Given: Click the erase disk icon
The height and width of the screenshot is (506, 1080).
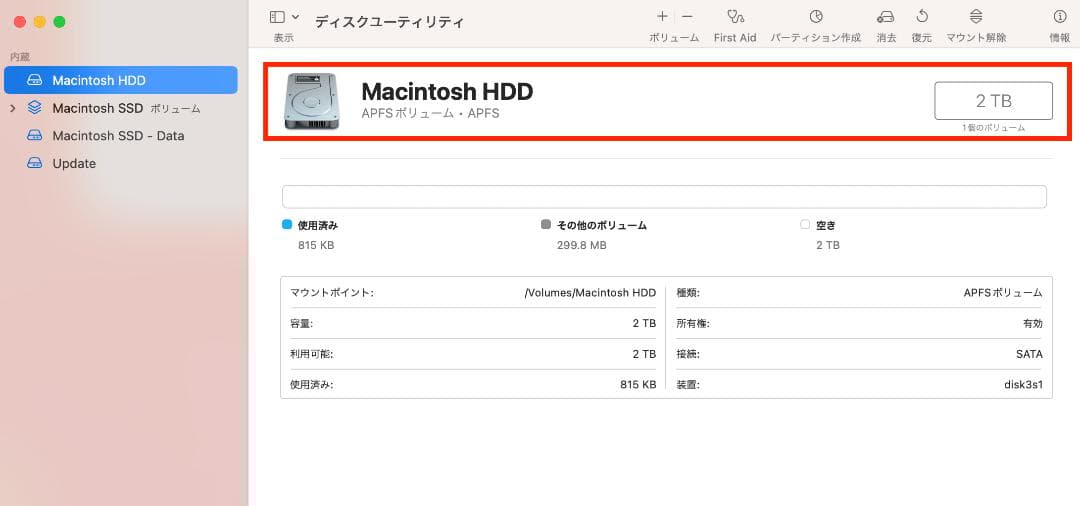Looking at the screenshot, I should pos(886,17).
